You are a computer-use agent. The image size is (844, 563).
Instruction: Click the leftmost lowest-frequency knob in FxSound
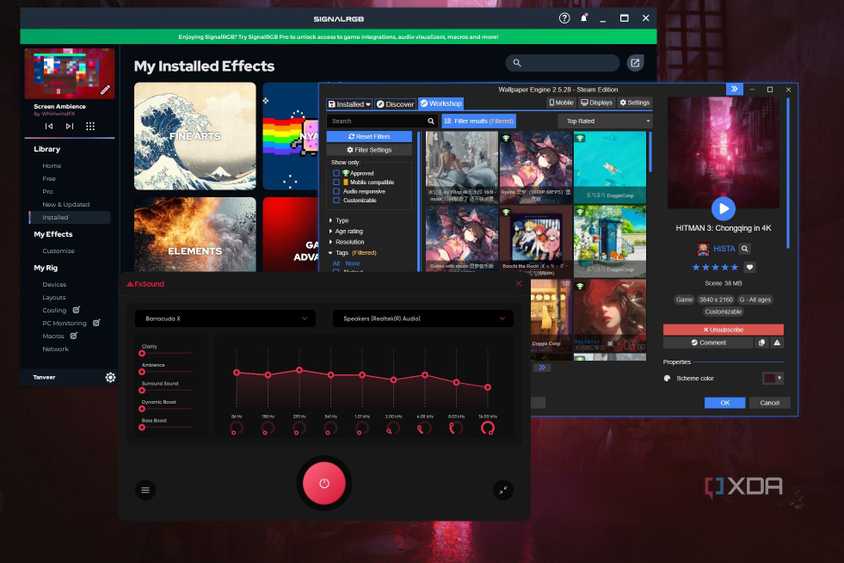(236, 429)
